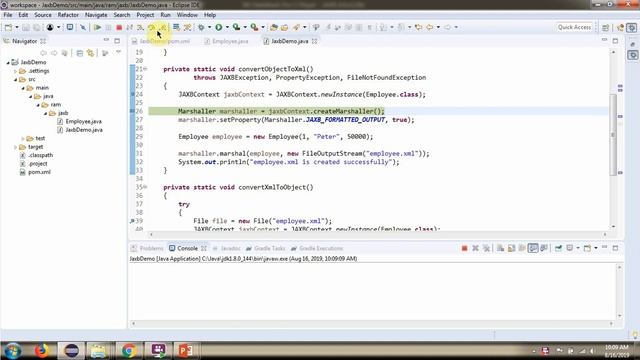
Task: Open the Source menu
Action: 43,15
